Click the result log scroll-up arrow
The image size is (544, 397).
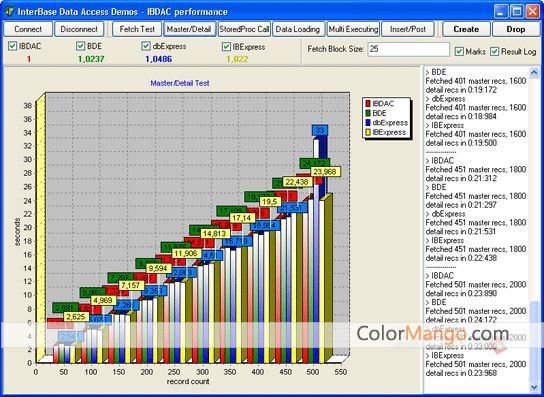click(x=534, y=73)
